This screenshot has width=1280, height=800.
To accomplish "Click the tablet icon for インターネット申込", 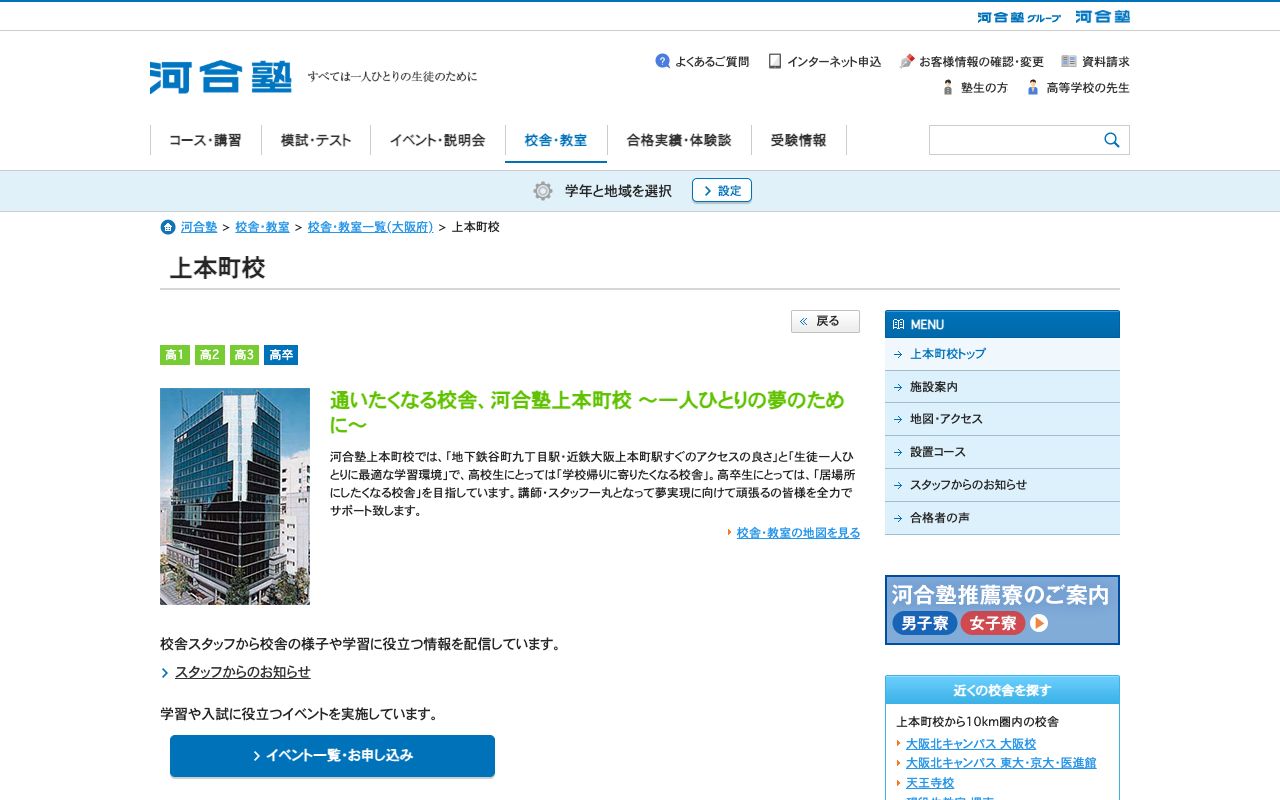I will (775, 61).
